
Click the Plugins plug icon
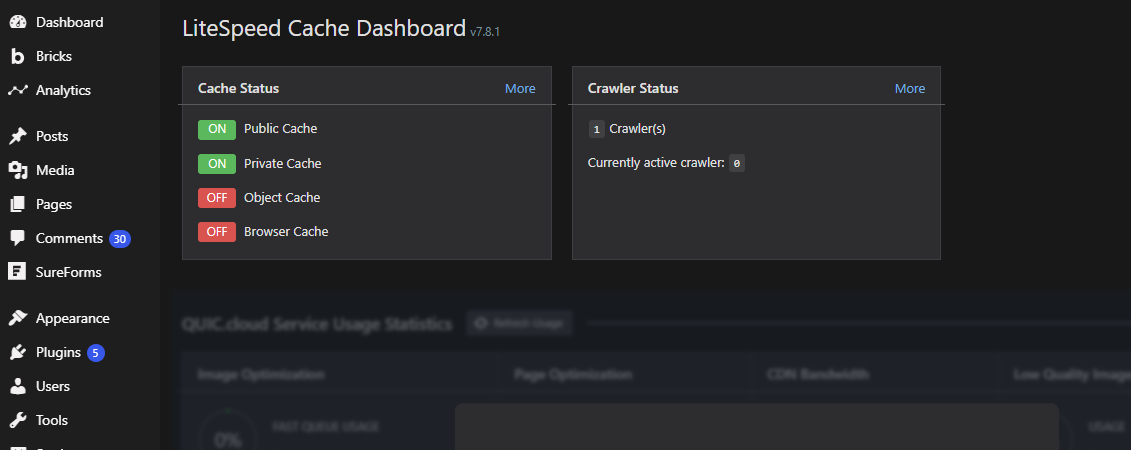pyautogui.click(x=18, y=353)
